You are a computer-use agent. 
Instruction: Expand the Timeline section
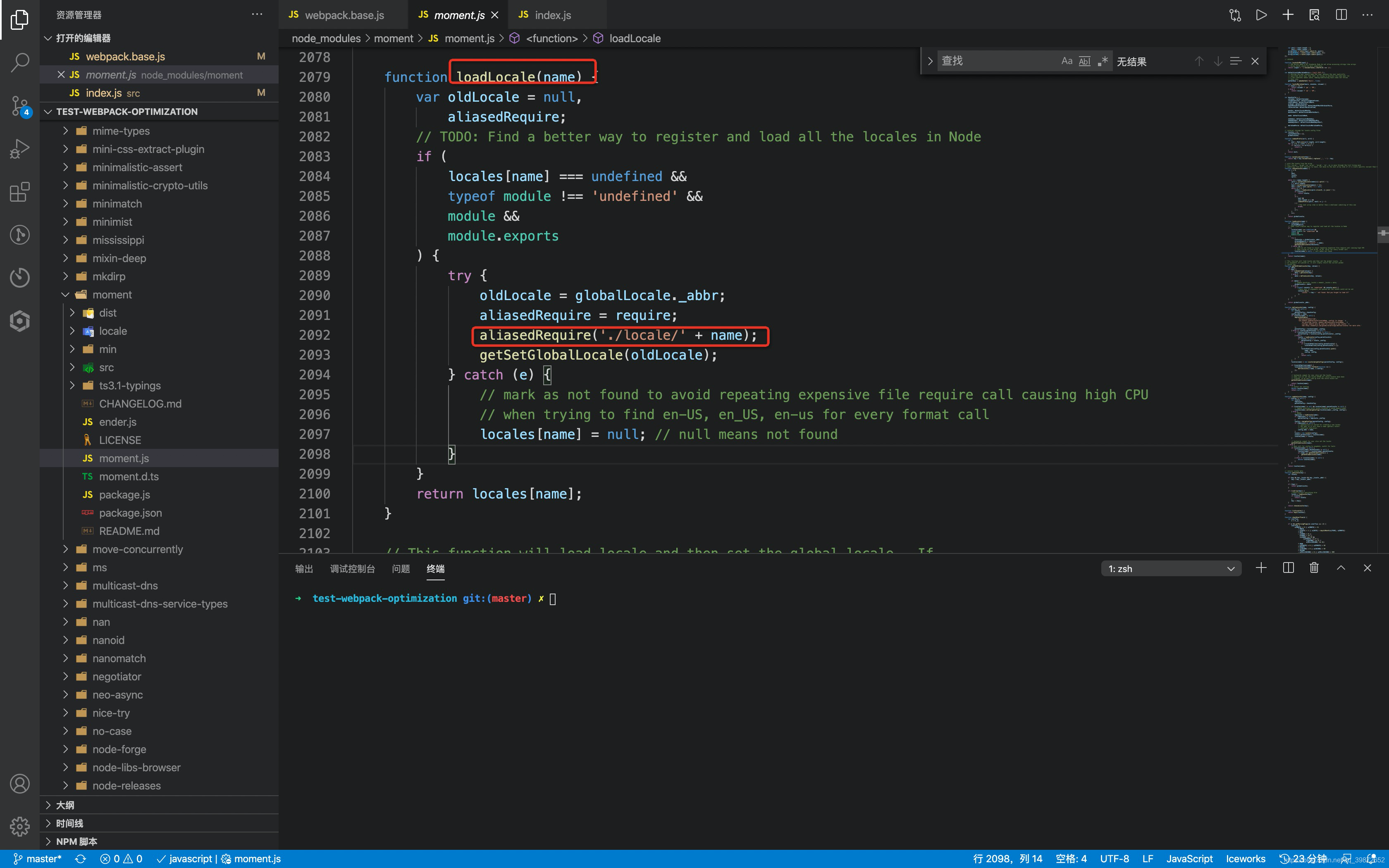coord(159,823)
